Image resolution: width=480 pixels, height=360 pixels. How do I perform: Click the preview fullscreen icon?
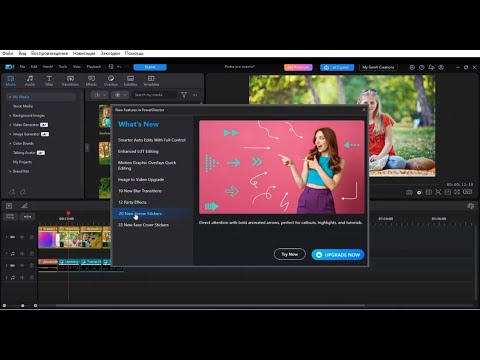click(x=457, y=192)
